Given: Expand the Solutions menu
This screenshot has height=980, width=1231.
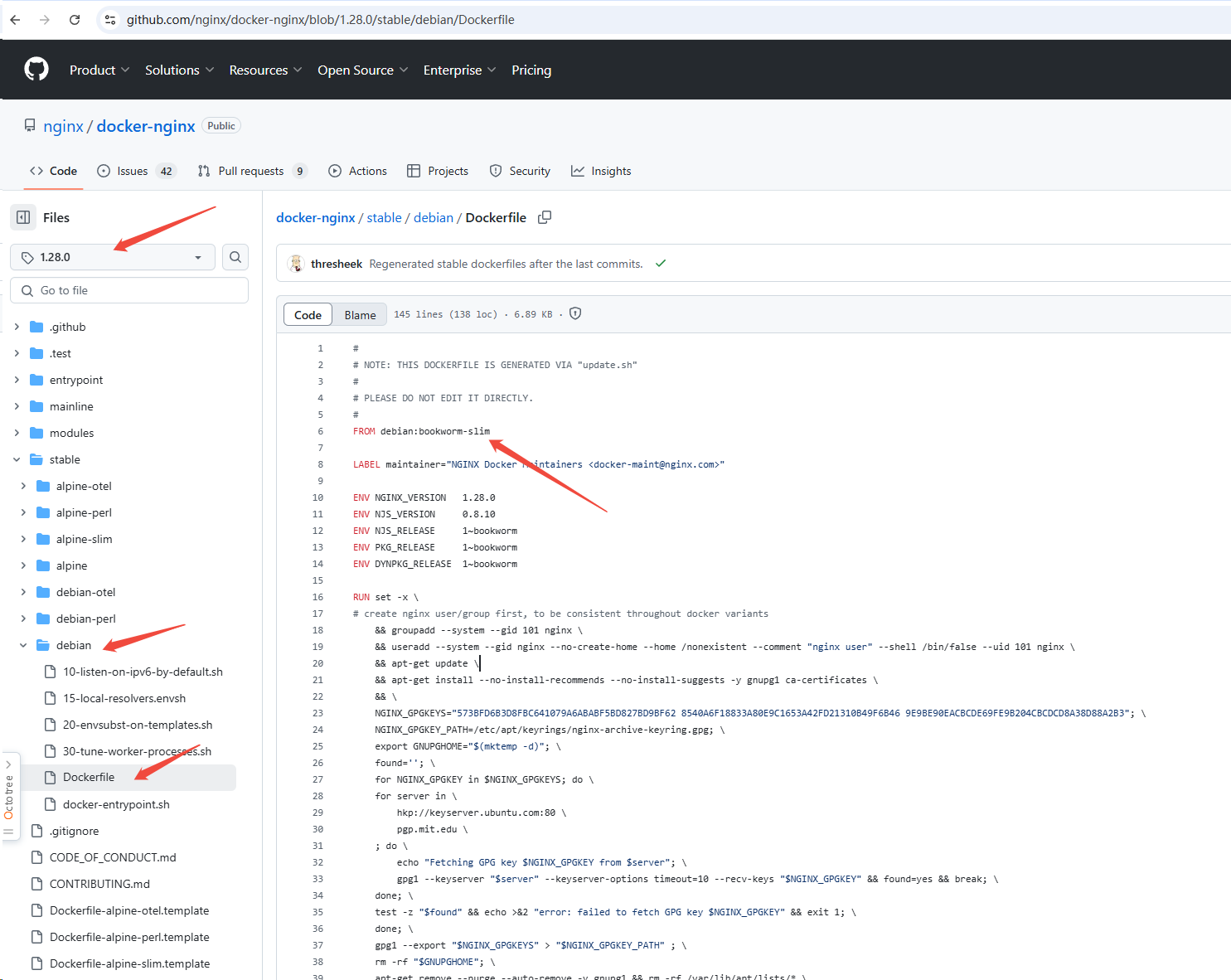Looking at the screenshot, I should [x=180, y=70].
